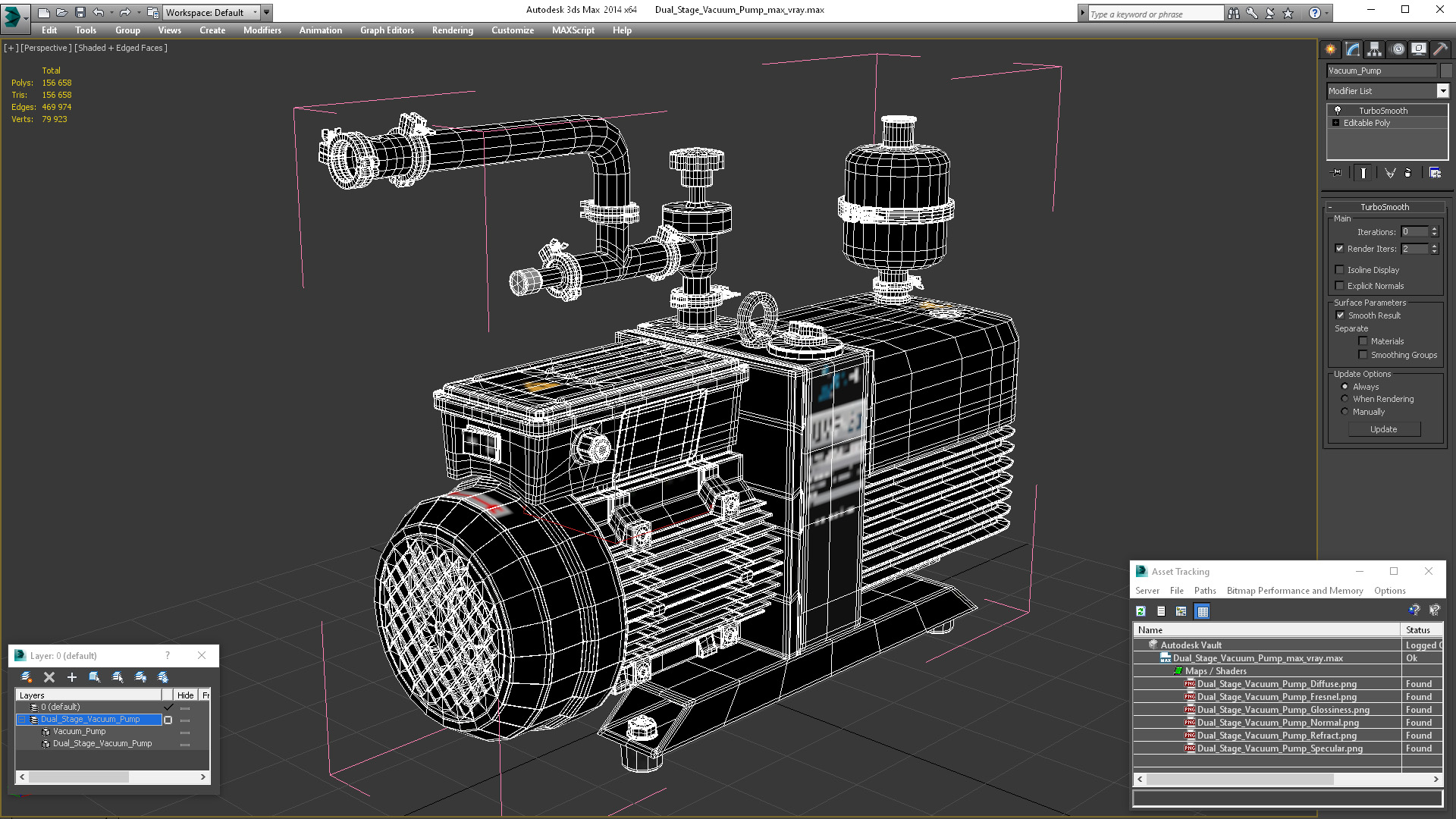Click Pin Stack icon below modifier stack
This screenshot has height=819, width=1456.
1337,173
